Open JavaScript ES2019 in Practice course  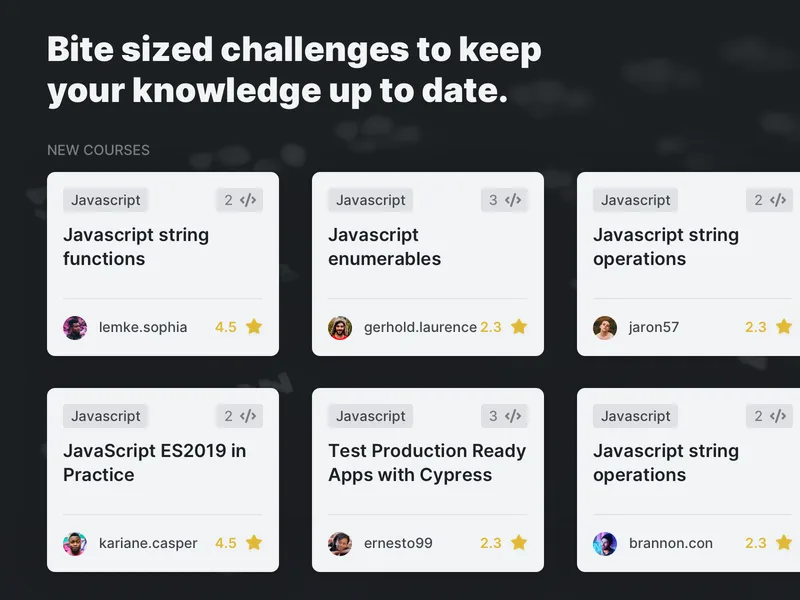(155, 463)
